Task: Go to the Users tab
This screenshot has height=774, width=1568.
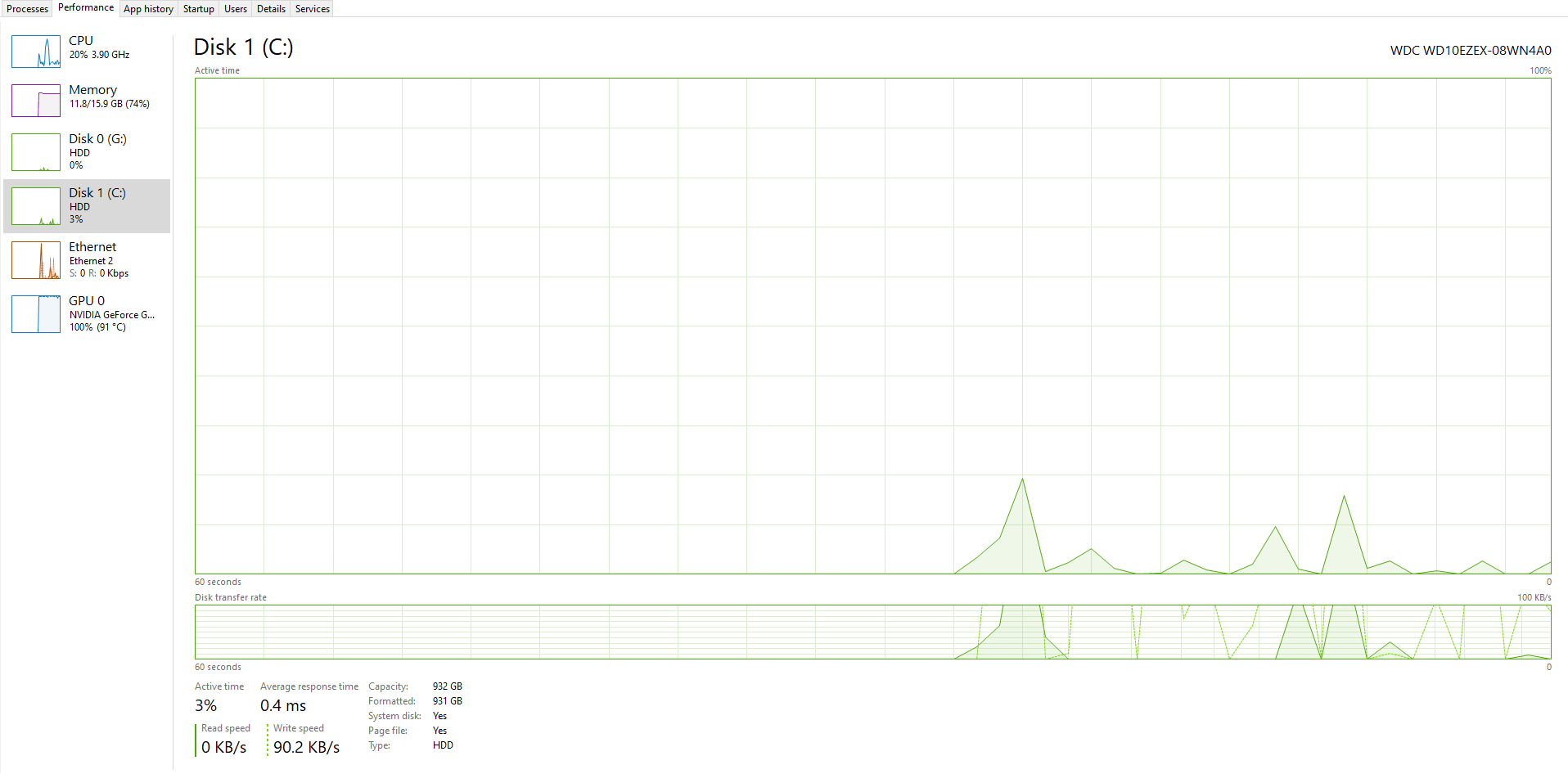Action: coord(236,9)
